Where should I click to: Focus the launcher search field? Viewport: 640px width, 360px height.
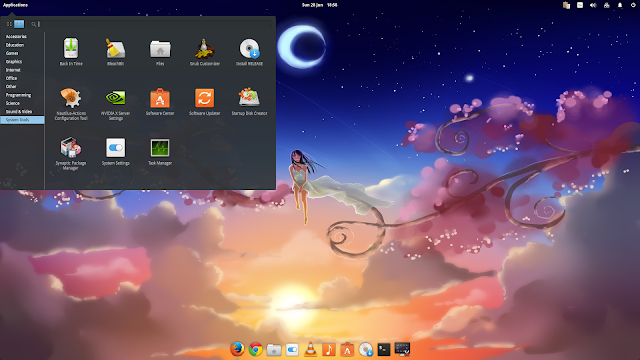click(151, 24)
